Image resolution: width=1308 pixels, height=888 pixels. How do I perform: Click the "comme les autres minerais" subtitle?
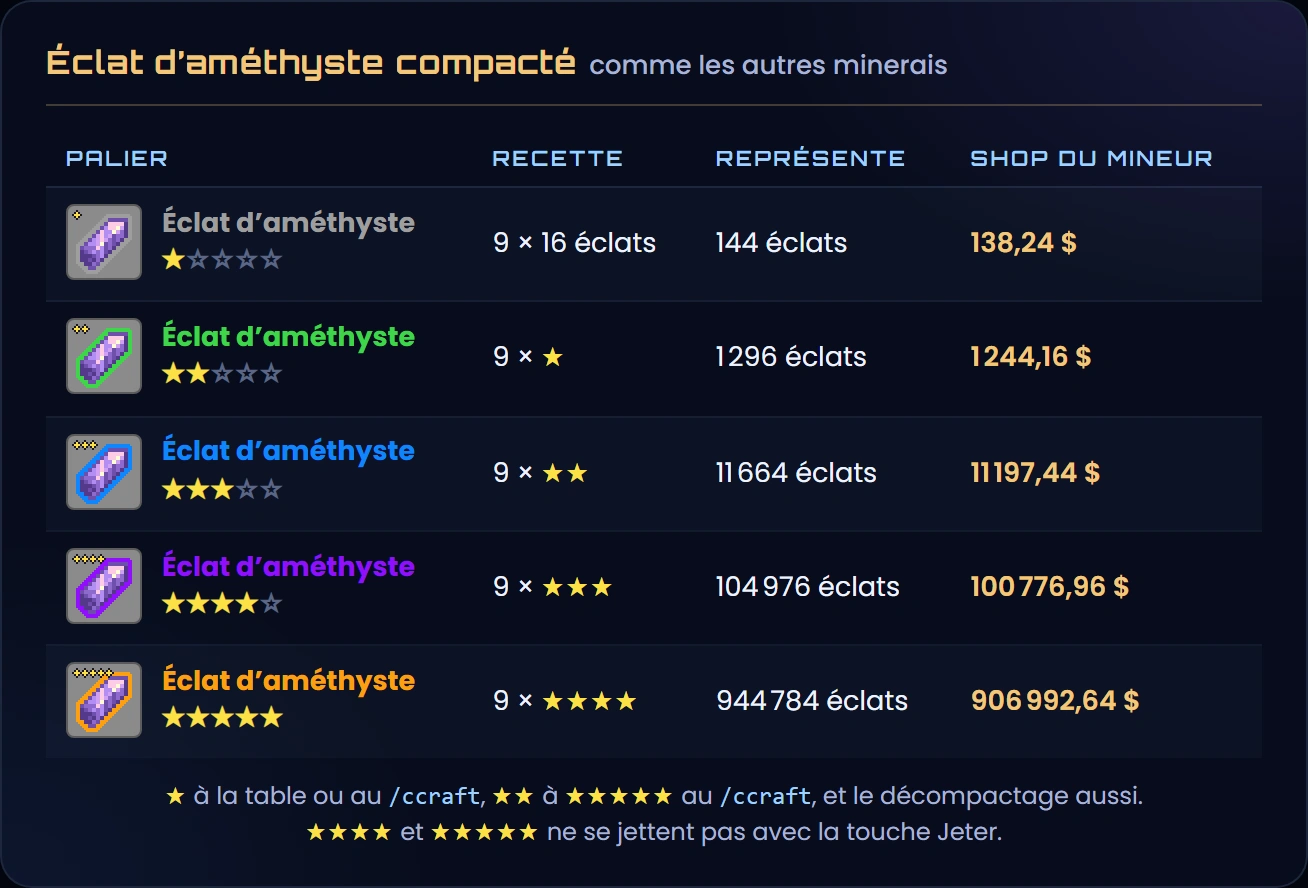(768, 66)
